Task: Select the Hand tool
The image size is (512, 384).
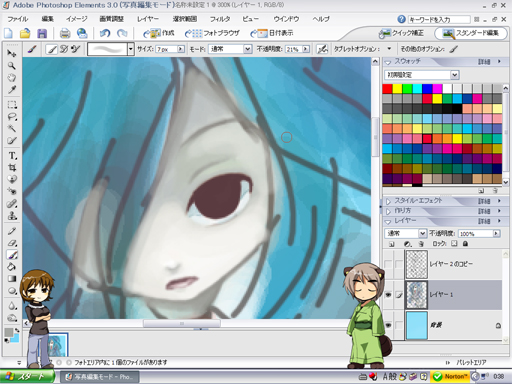Action: tap(12, 78)
